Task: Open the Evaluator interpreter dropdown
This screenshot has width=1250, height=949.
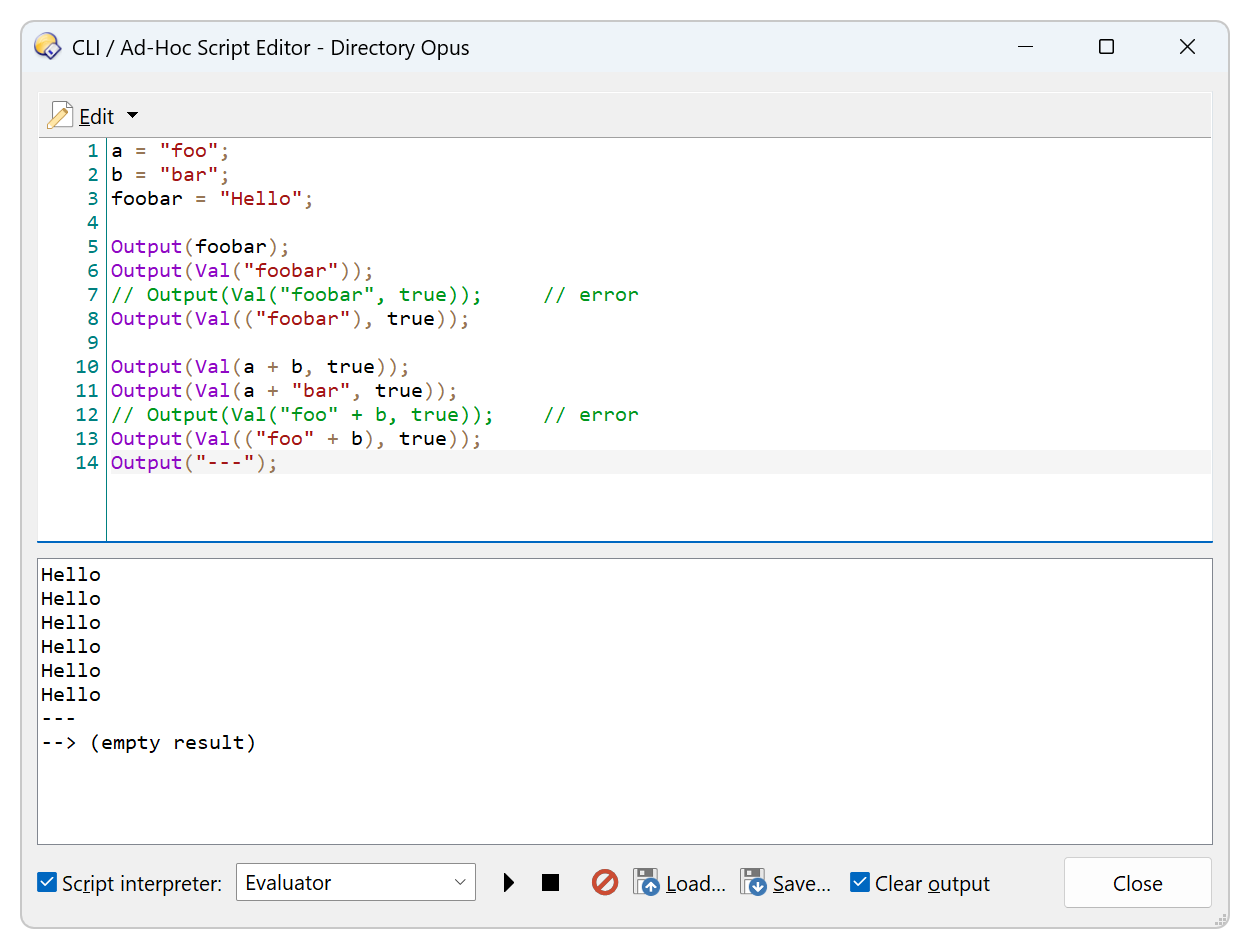Action: [x=356, y=883]
